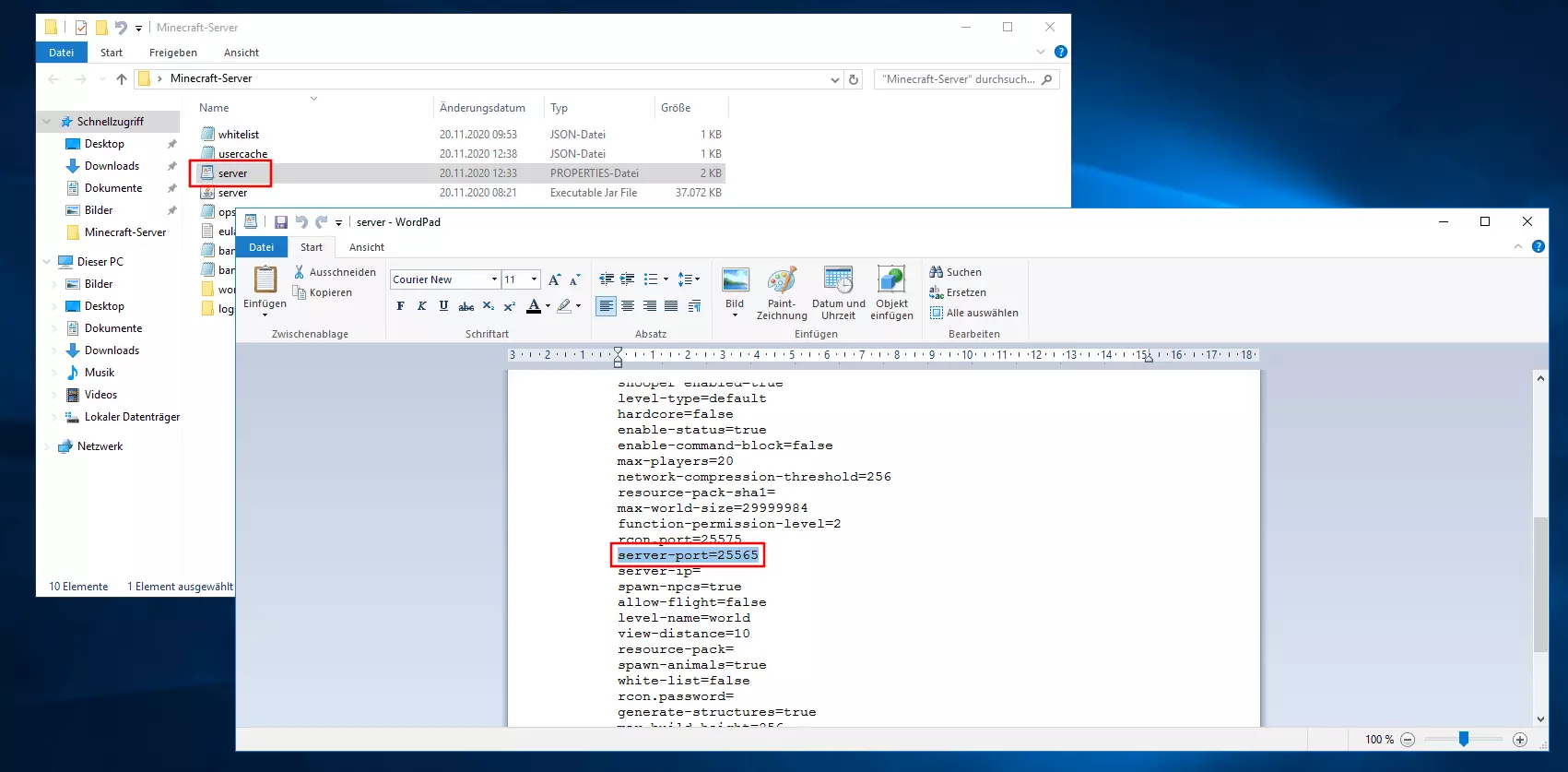Select right text alignment

tap(650, 306)
